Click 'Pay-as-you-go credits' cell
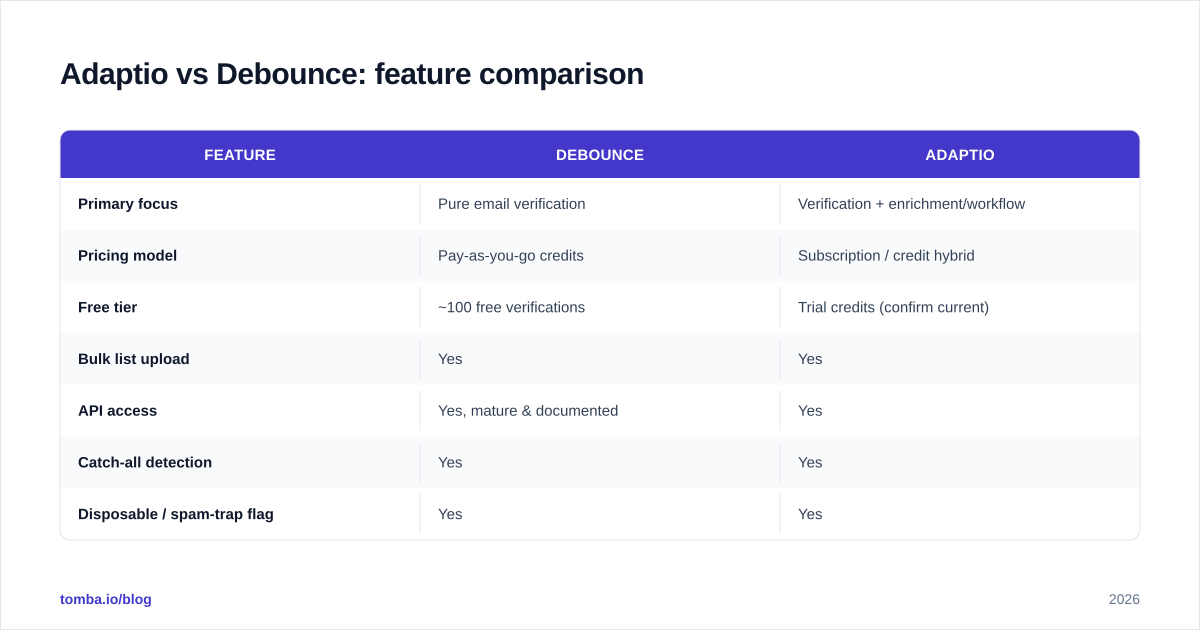The image size is (1200, 630). click(511, 256)
